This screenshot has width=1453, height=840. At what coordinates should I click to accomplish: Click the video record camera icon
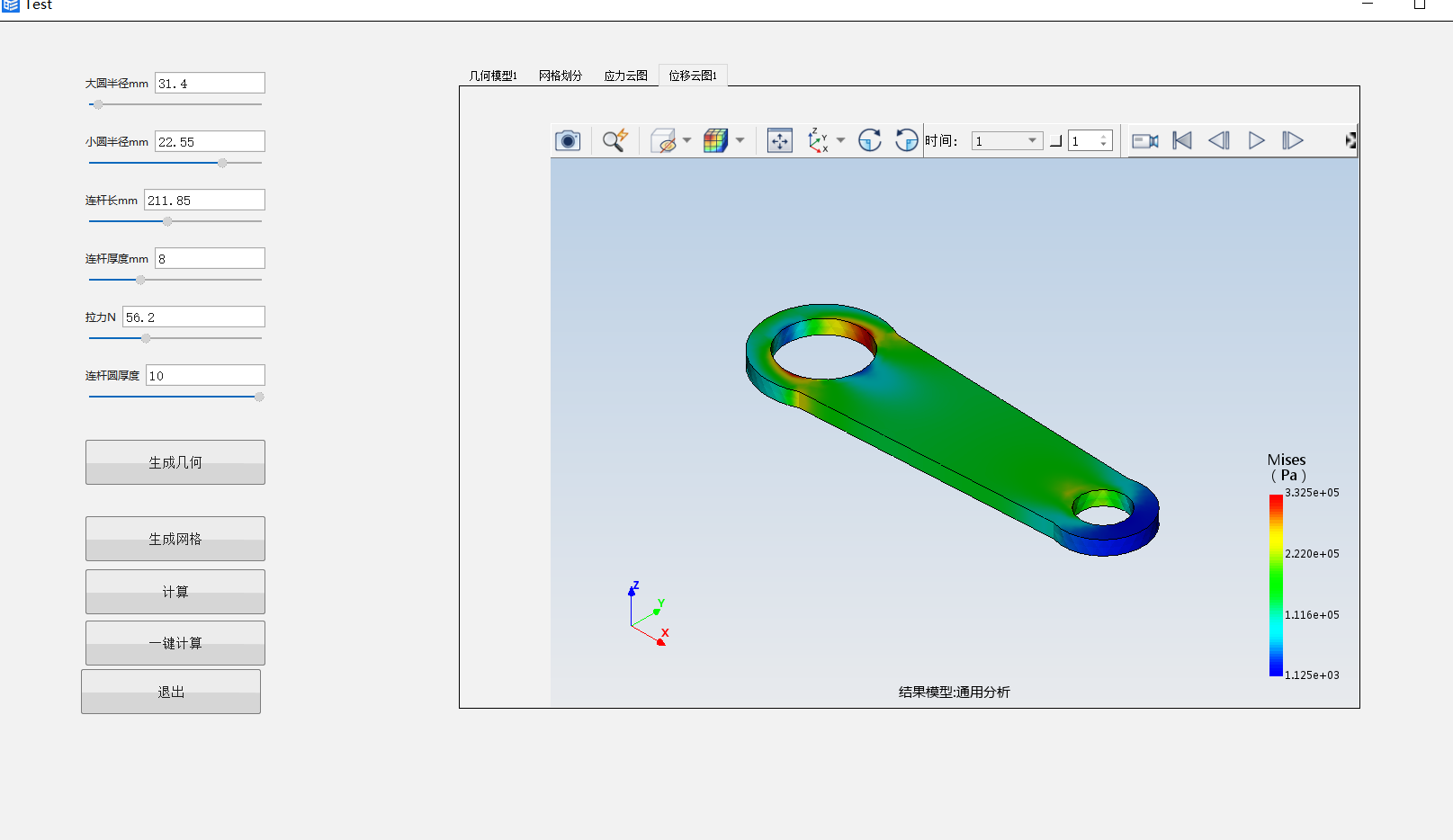[x=1144, y=140]
